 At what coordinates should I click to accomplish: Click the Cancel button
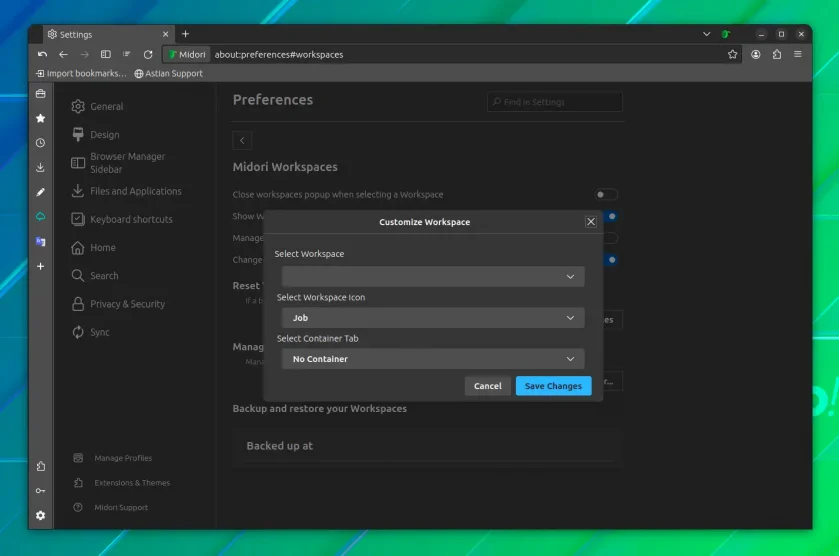pos(488,386)
